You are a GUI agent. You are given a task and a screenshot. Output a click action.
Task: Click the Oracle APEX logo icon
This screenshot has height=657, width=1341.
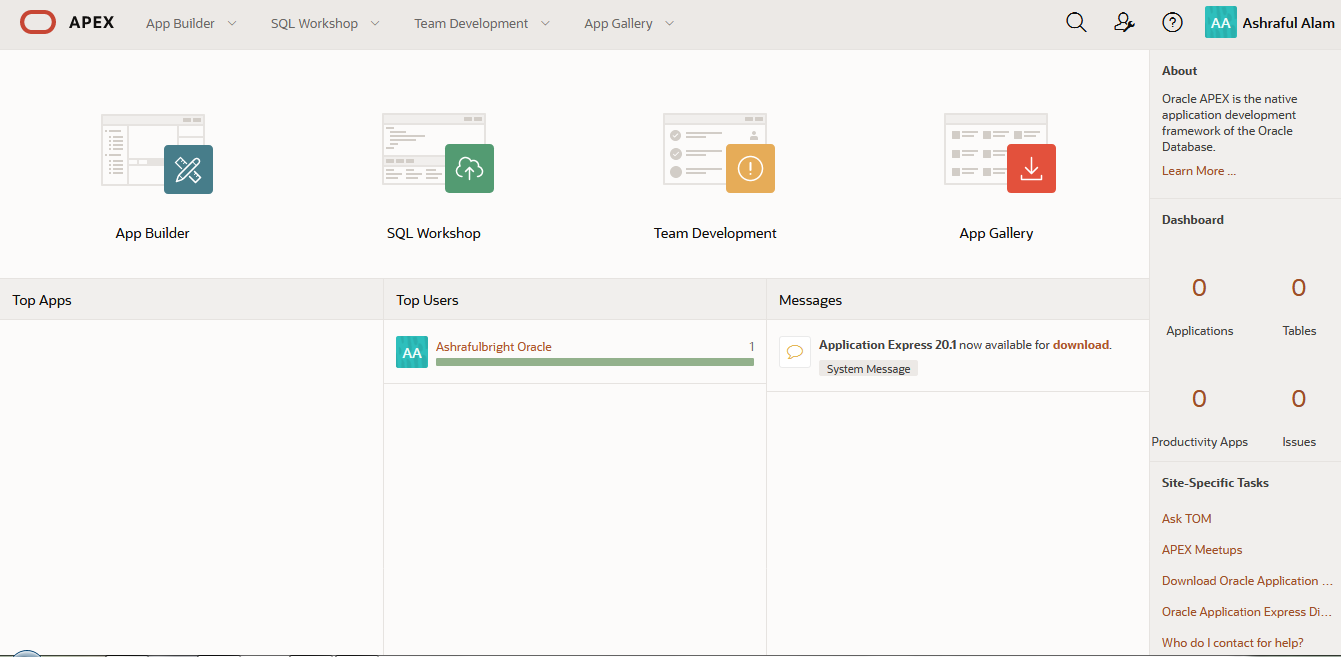(38, 23)
